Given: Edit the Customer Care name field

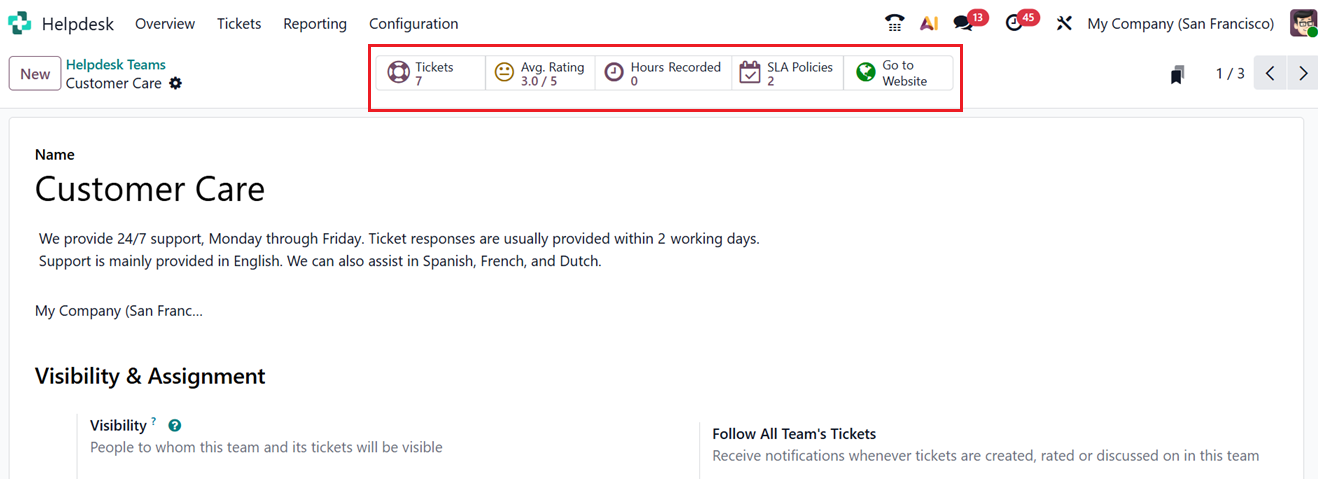Looking at the screenshot, I should click(x=150, y=189).
